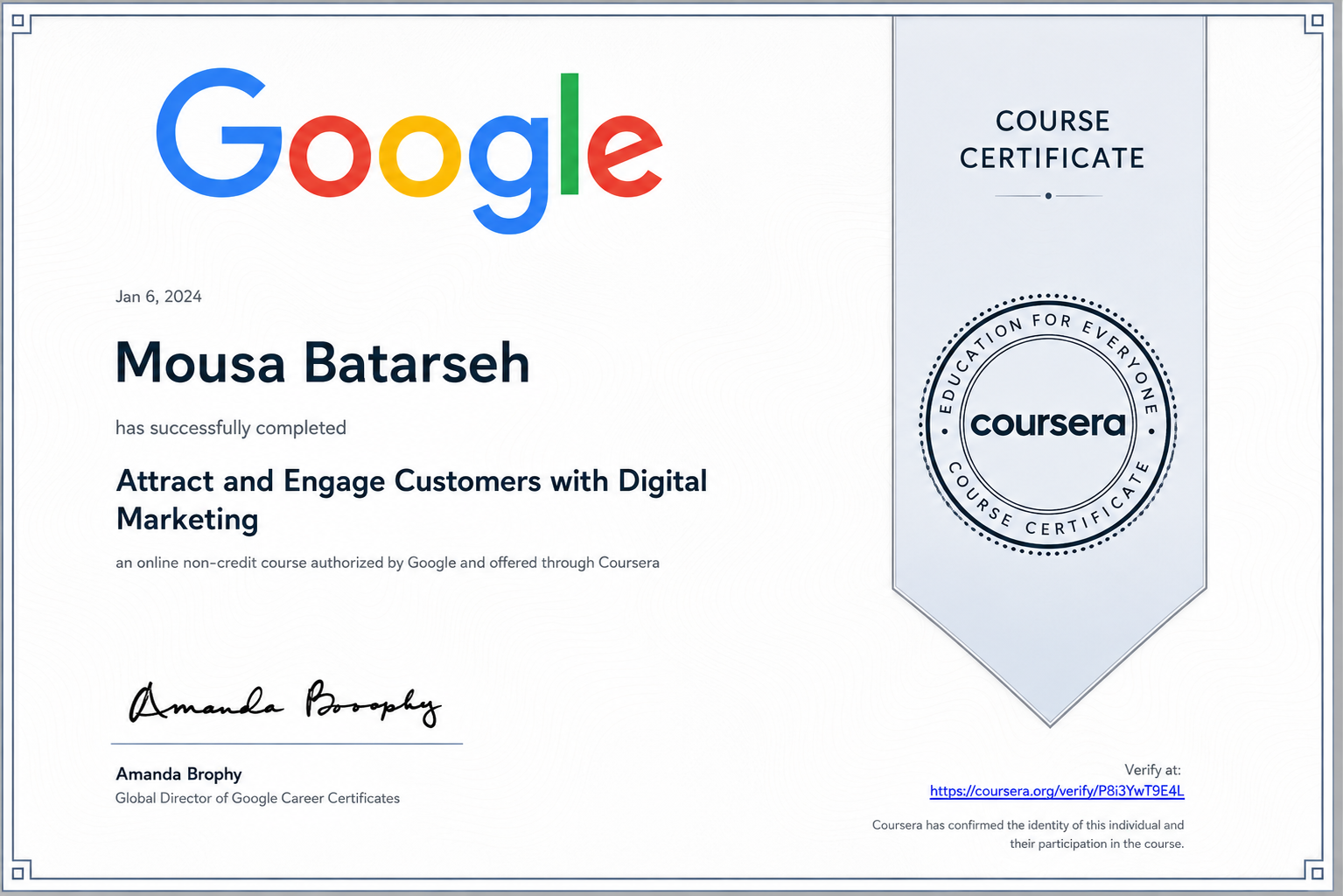
Task: Click the Amanda Brophy handwritten signature
Action: pos(284,703)
